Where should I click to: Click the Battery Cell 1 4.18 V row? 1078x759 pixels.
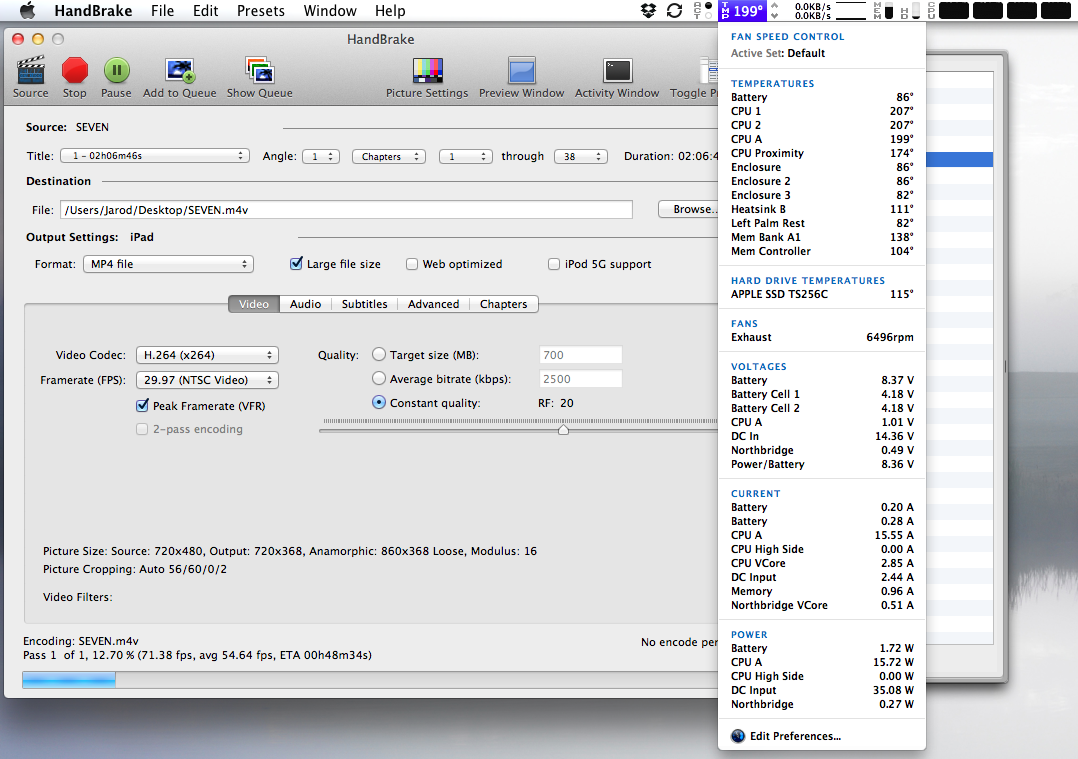[822, 394]
